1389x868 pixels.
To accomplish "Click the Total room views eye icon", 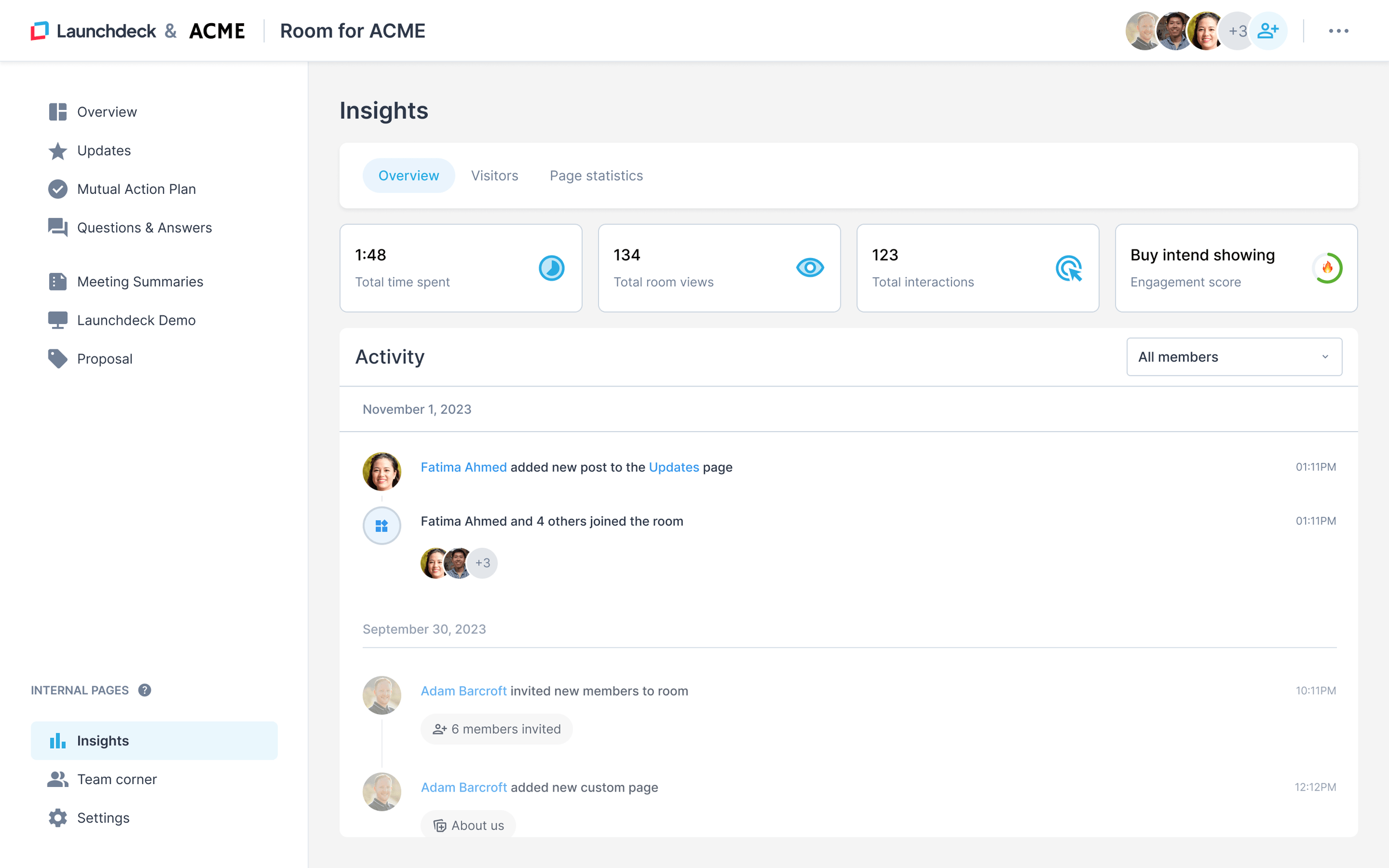I will point(810,267).
